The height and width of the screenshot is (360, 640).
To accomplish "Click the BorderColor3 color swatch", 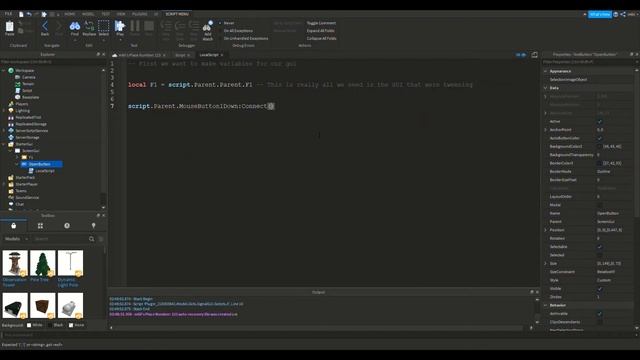I will coord(600,163).
